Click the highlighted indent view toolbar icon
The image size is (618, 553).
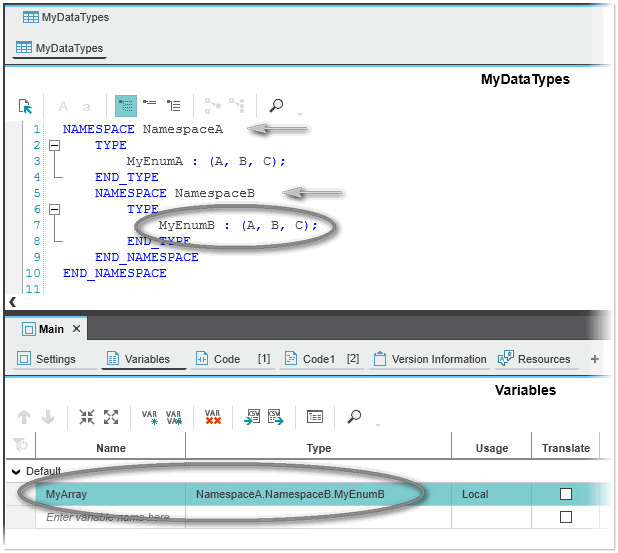pyautogui.click(x=125, y=105)
